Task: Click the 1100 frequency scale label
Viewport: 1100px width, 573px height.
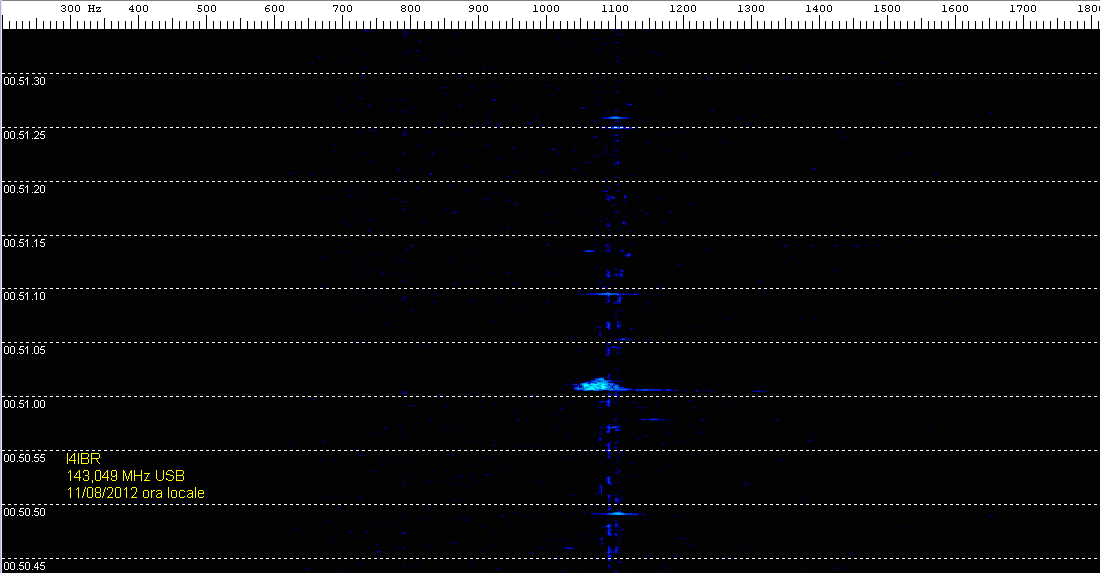Action: (614, 8)
